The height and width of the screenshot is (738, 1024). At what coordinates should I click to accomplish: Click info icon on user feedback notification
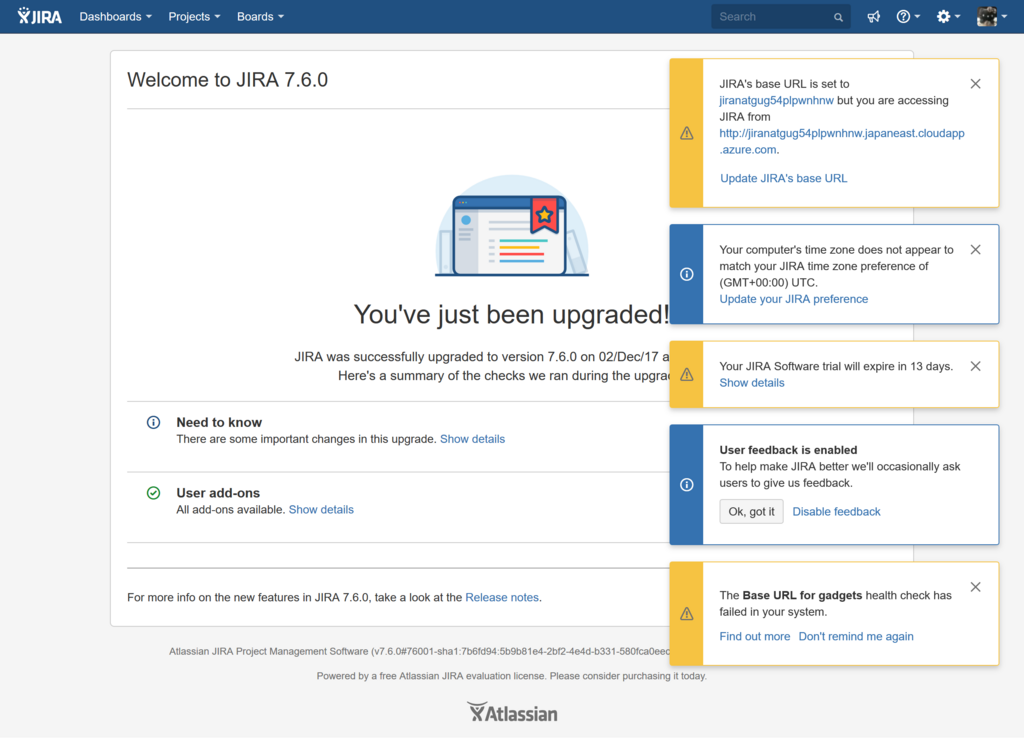(x=686, y=485)
